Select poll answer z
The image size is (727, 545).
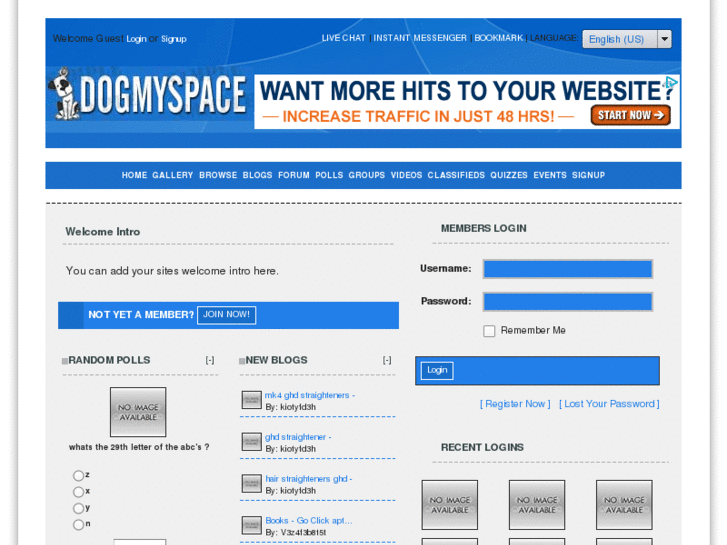78,475
